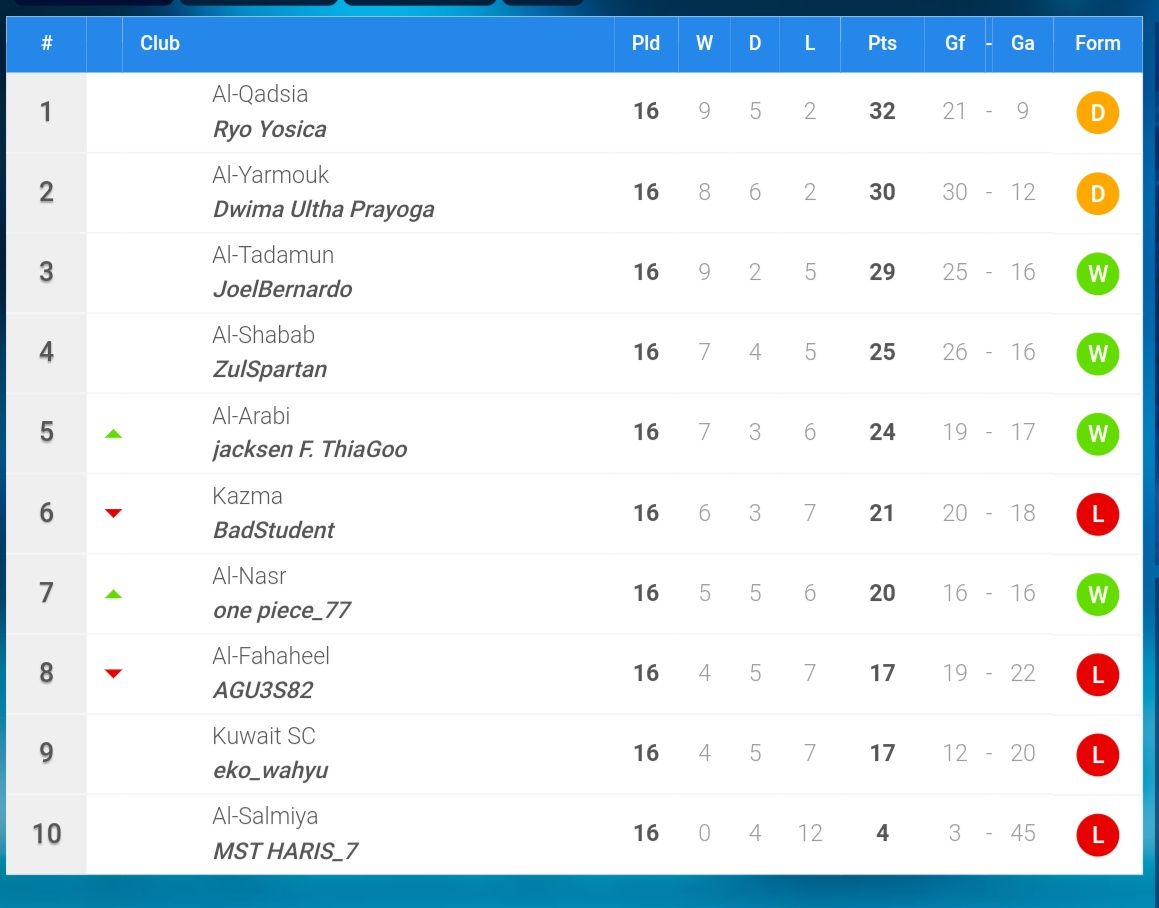Click Al-Tadamun's green W form badge

1098,274
